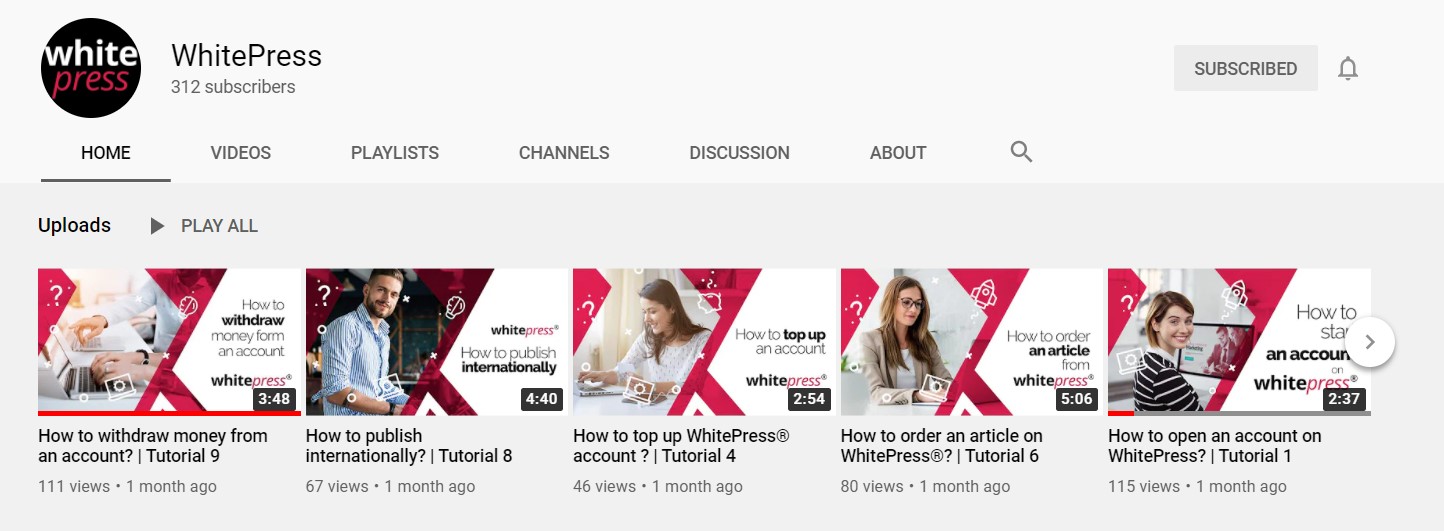This screenshot has height=531, width=1444.
Task: Click title 'How to open an account on WhitePress?'
Action: 1215,446
